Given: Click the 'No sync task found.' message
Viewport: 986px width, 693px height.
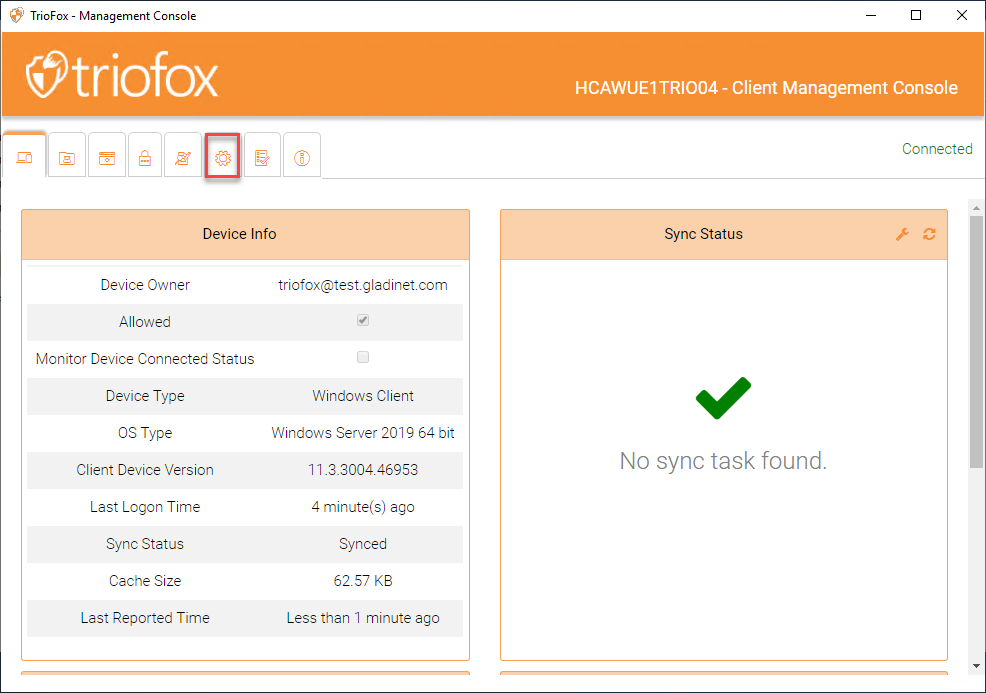Looking at the screenshot, I should click(x=723, y=461).
